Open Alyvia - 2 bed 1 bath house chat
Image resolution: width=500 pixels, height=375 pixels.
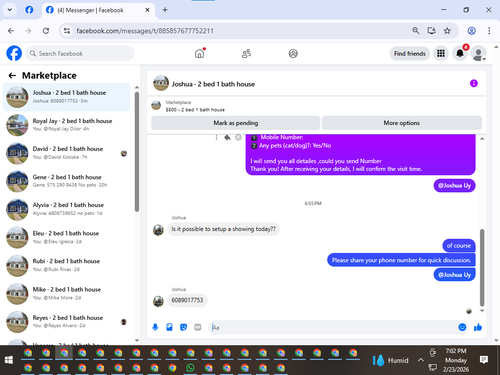(67, 209)
